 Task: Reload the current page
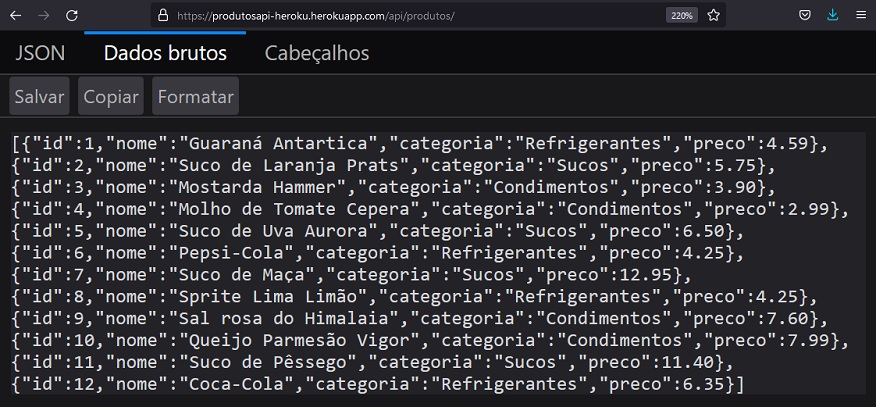(72, 16)
